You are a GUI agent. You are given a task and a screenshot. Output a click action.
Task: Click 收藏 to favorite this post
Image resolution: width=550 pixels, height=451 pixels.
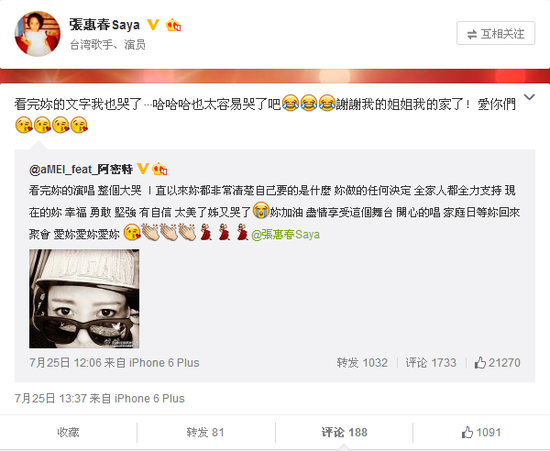[x=68, y=432]
